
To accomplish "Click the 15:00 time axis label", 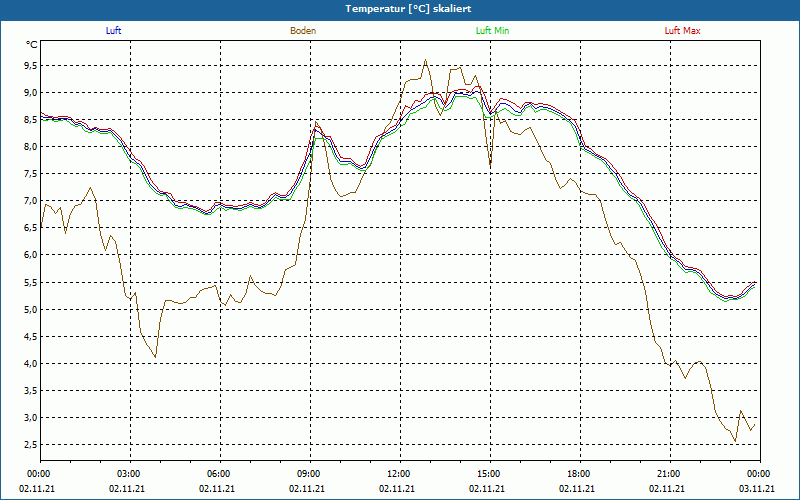I will 490,474.
